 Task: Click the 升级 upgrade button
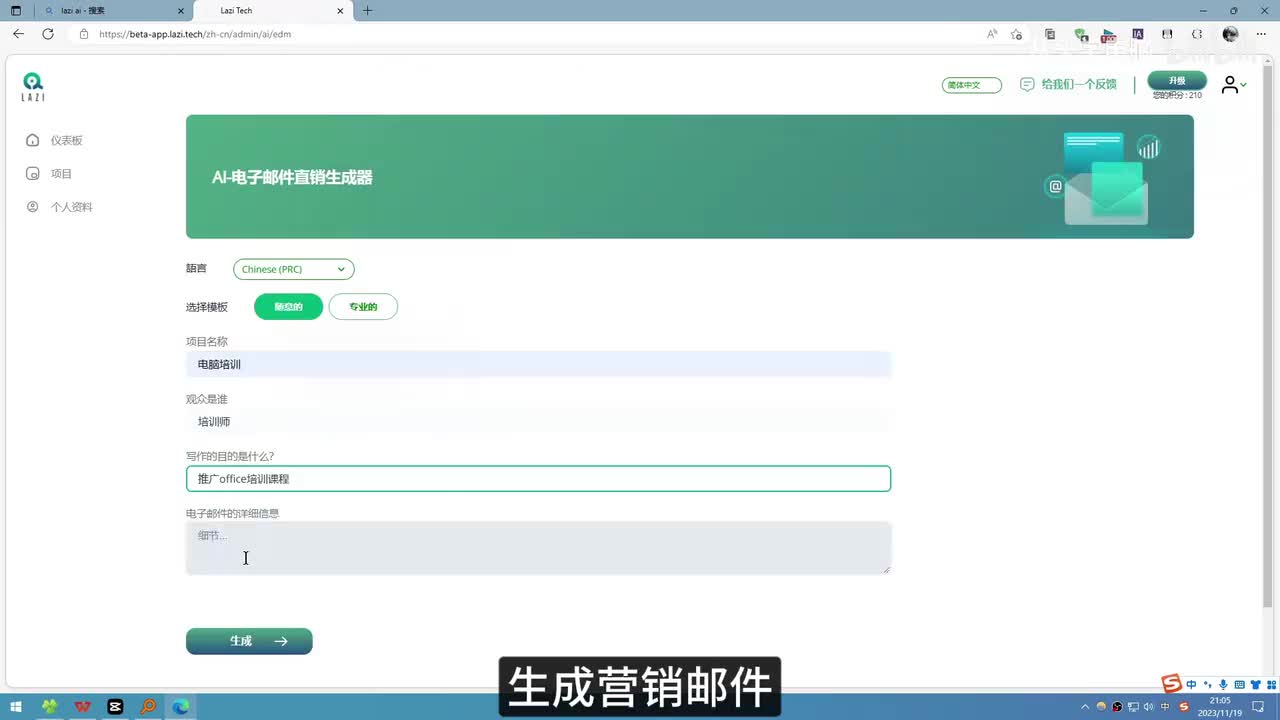pyautogui.click(x=1176, y=80)
